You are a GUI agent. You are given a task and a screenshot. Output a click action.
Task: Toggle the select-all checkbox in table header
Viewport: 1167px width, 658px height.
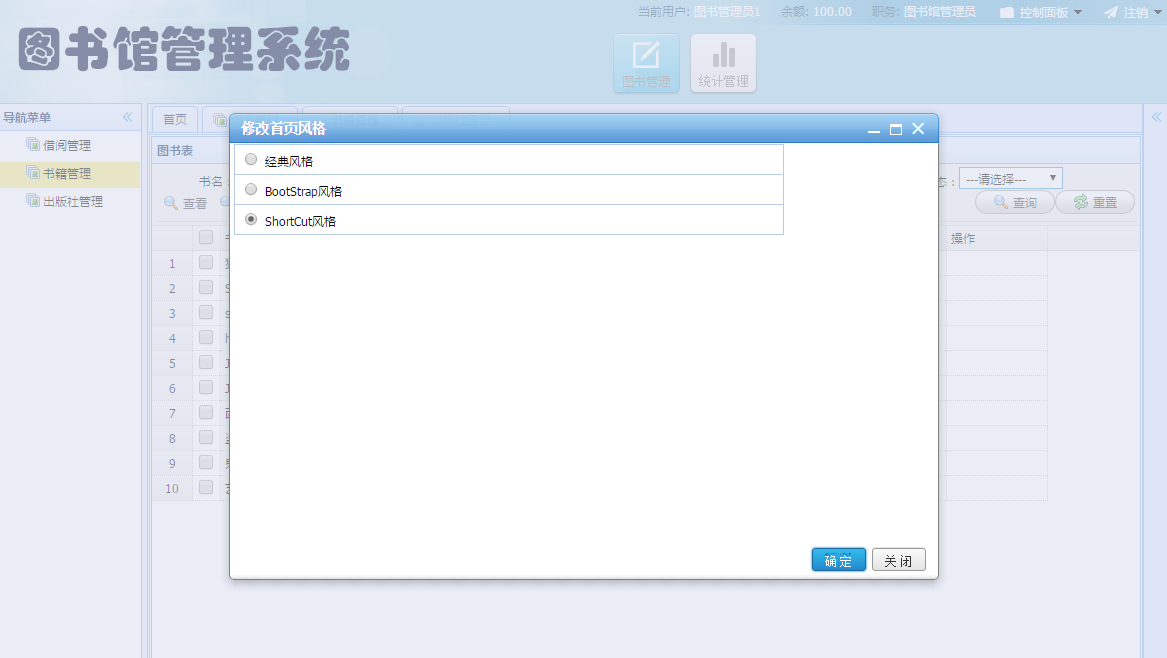(x=205, y=237)
